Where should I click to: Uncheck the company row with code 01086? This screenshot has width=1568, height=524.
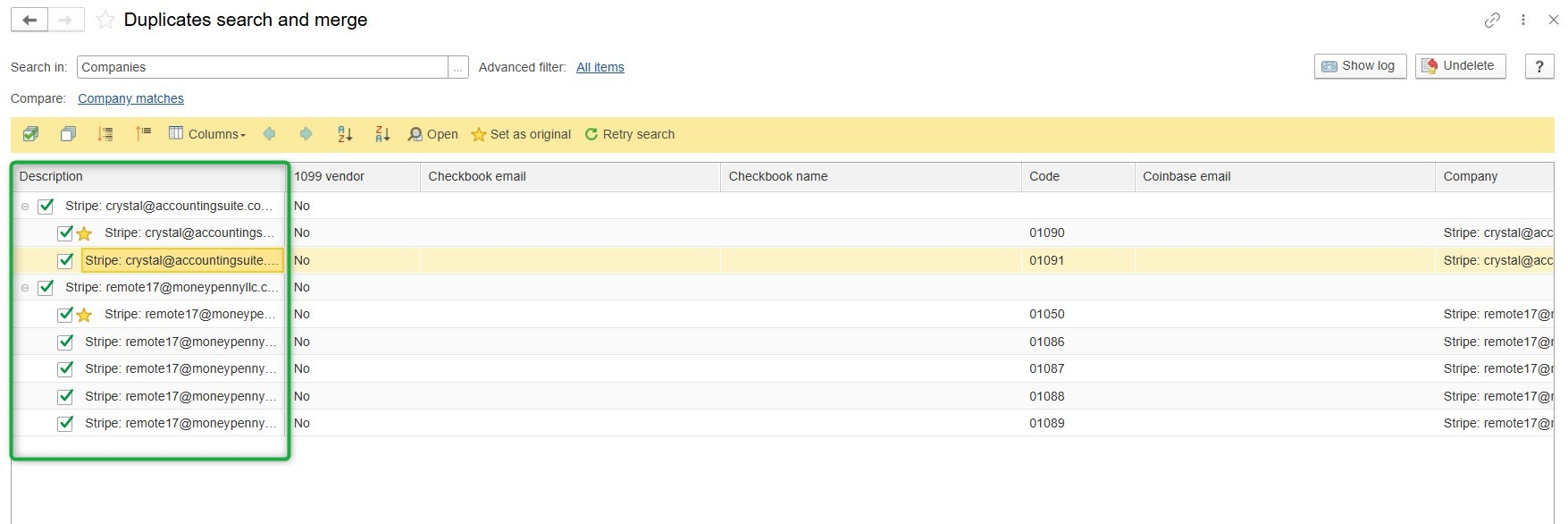(x=65, y=342)
